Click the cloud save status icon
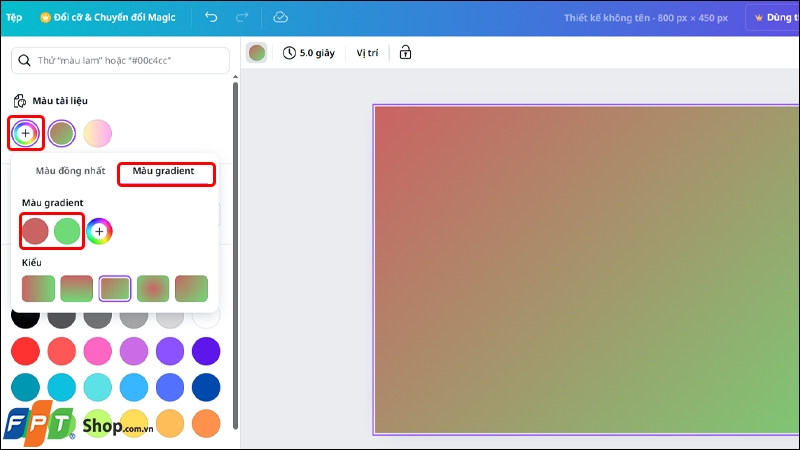 click(x=281, y=17)
